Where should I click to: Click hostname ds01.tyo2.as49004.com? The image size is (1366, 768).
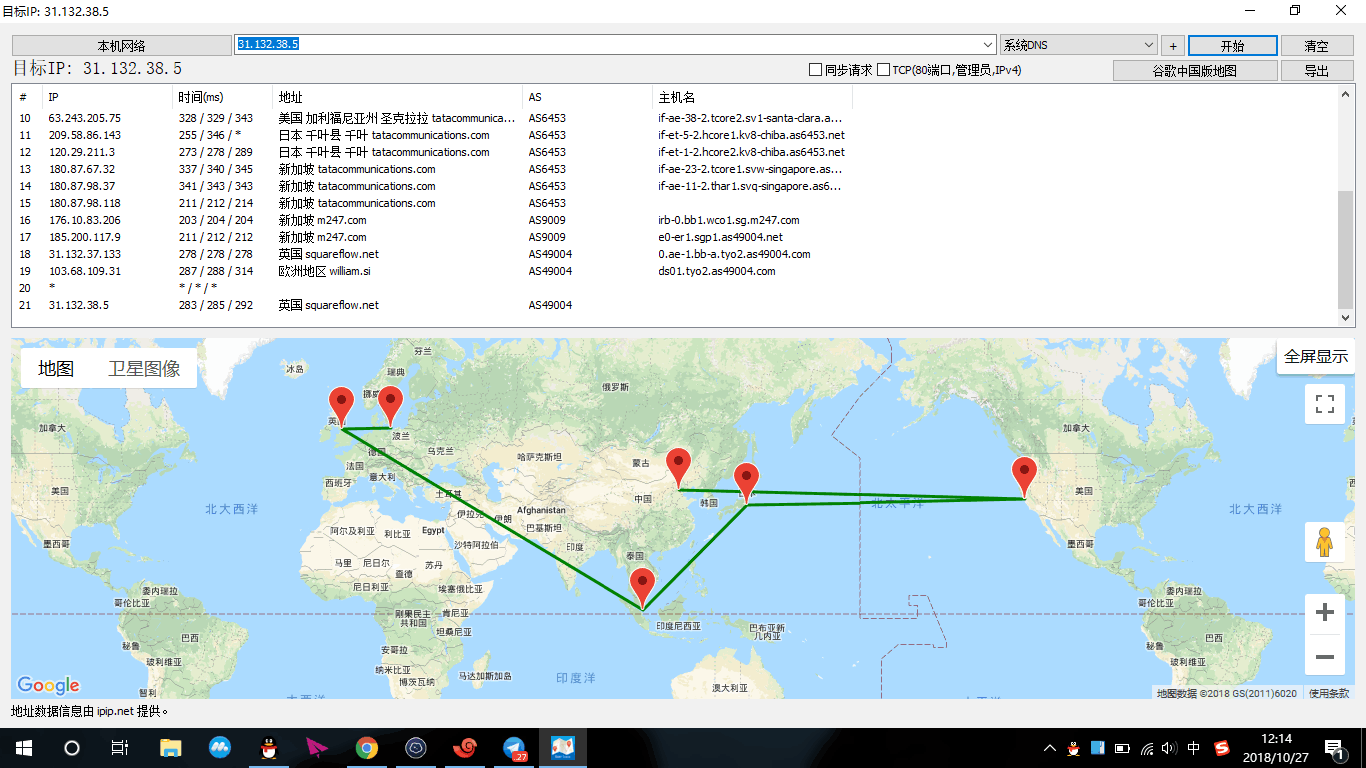coord(716,271)
